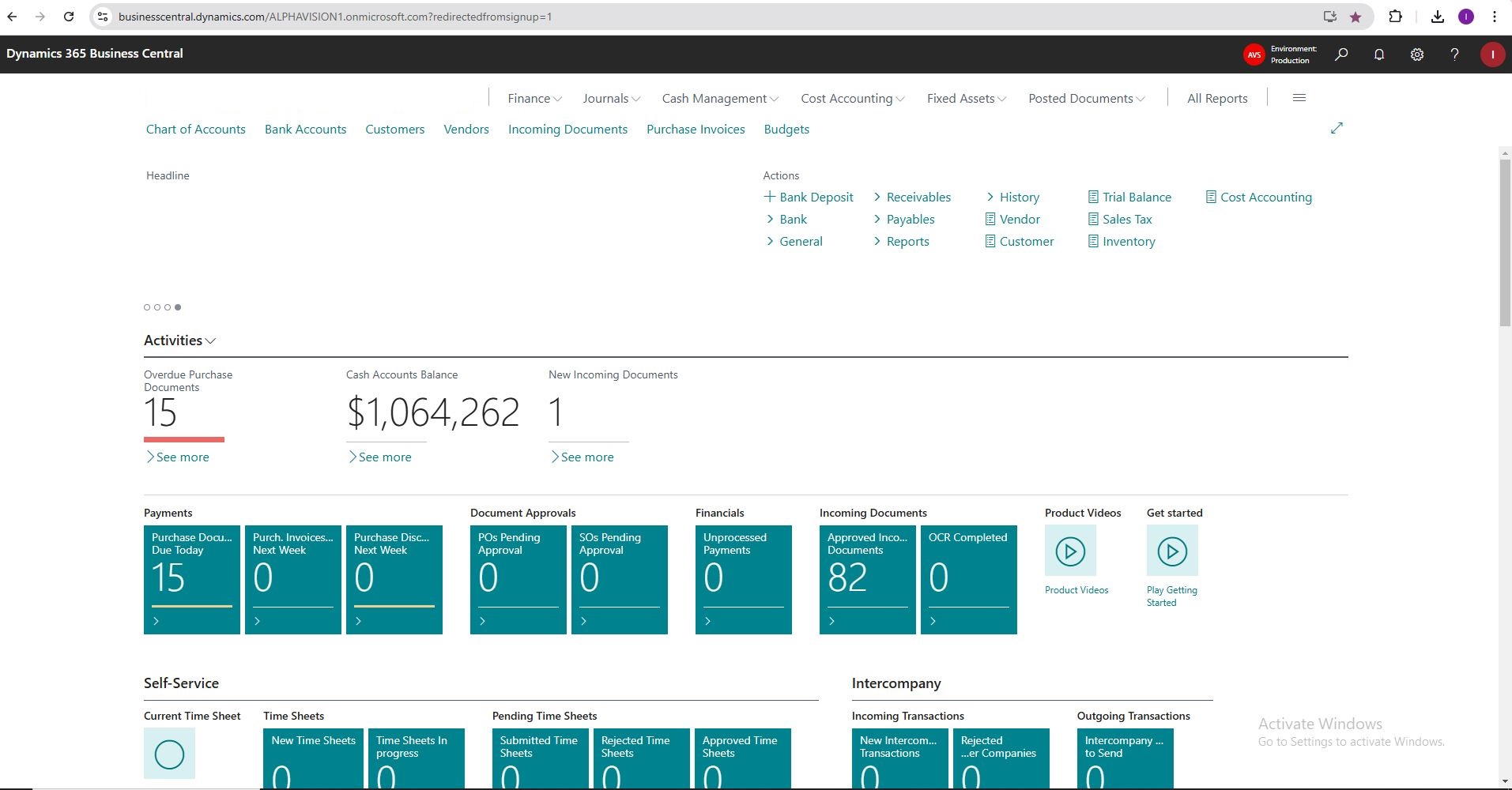Expand the Finance menu

(535, 98)
